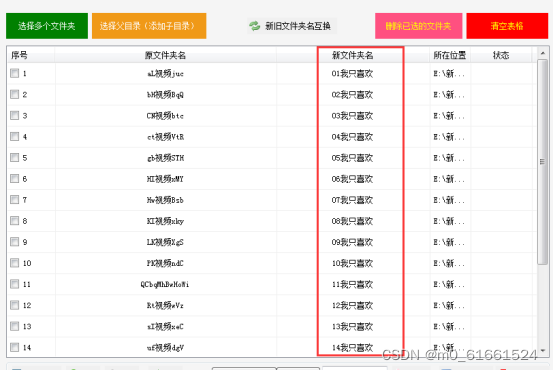The width and height of the screenshot is (553, 371).
Task: Click new folder name 05我只喜欢
Action: (352, 158)
